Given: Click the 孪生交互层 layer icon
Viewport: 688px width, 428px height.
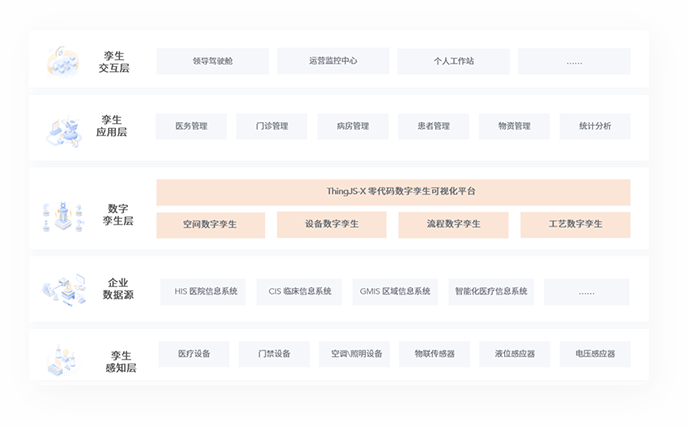Looking at the screenshot, I should pos(63,62).
